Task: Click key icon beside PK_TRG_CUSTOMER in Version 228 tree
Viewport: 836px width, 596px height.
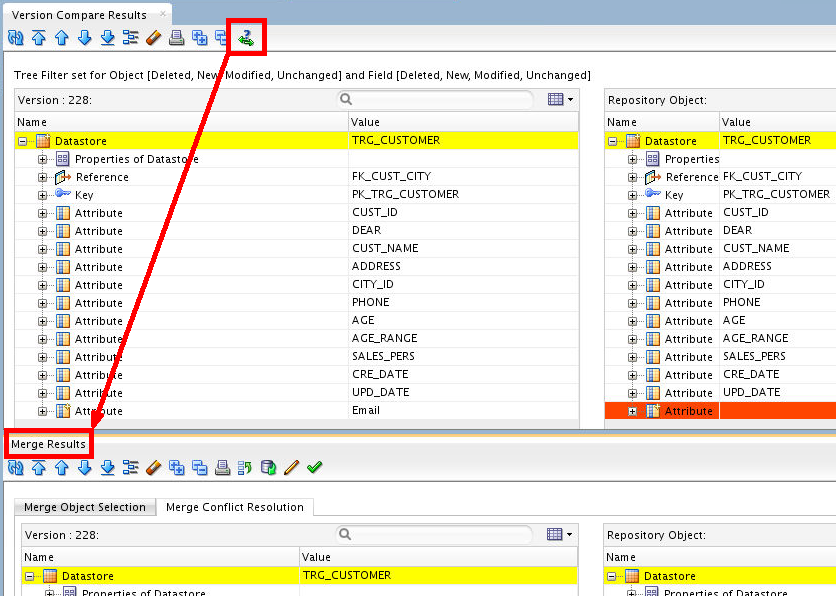Action: click(x=63, y=194)
